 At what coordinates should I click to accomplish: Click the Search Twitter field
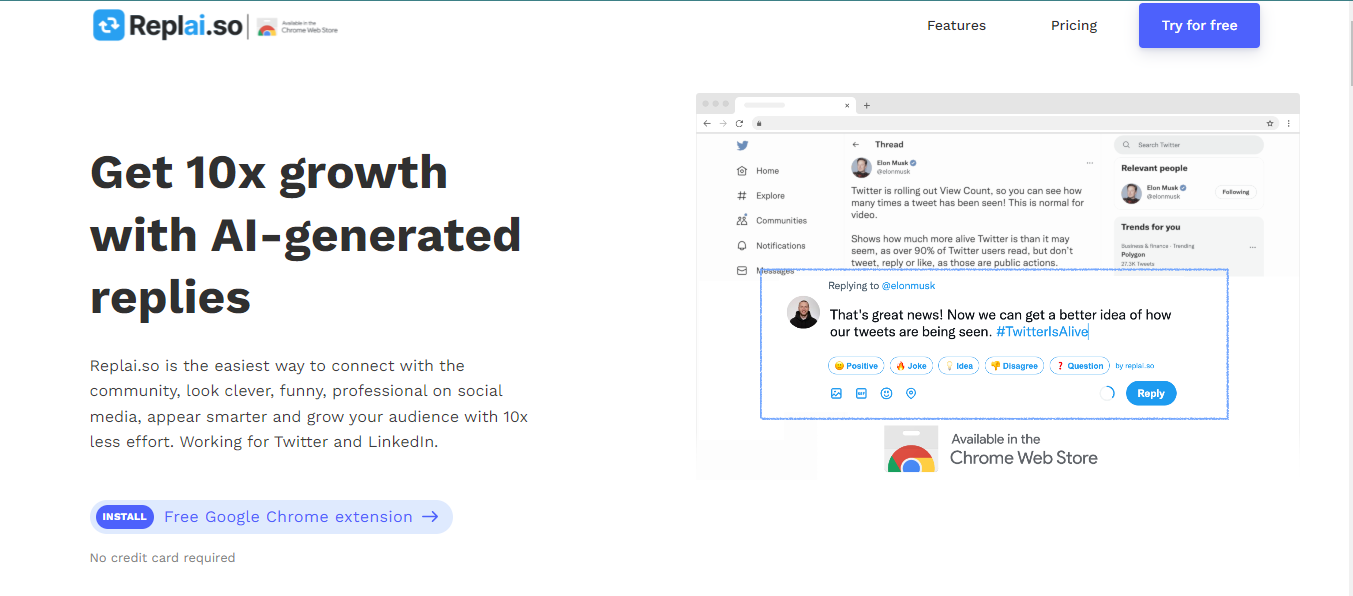1189,145
